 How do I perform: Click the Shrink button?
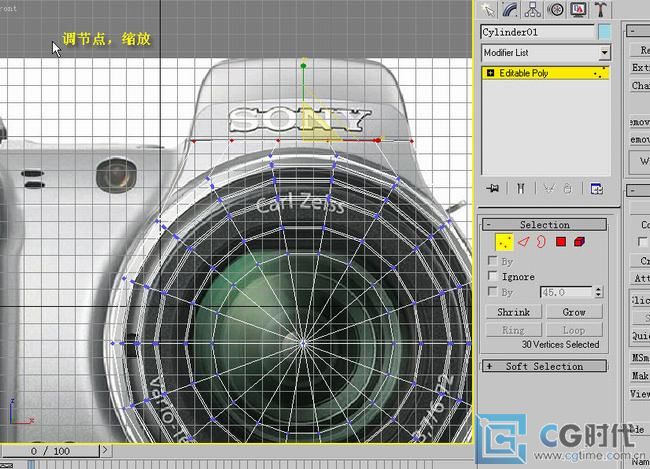pyautogui.click(x=513, y=312)
